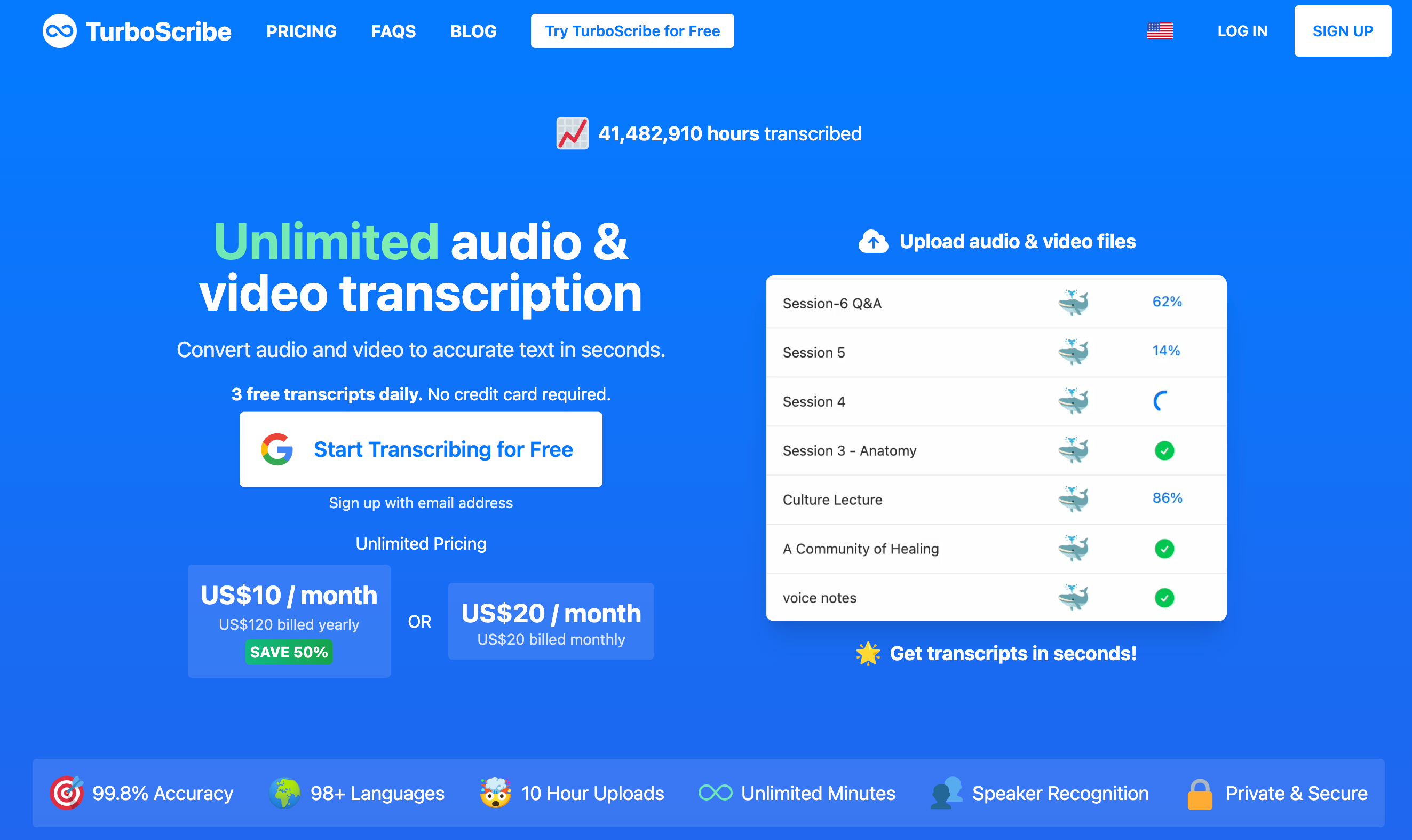Viewport: 1412px width, 840px height.
Task: Click the Session 3 - Anatomy file name
Action: click(x=849, y=450)
